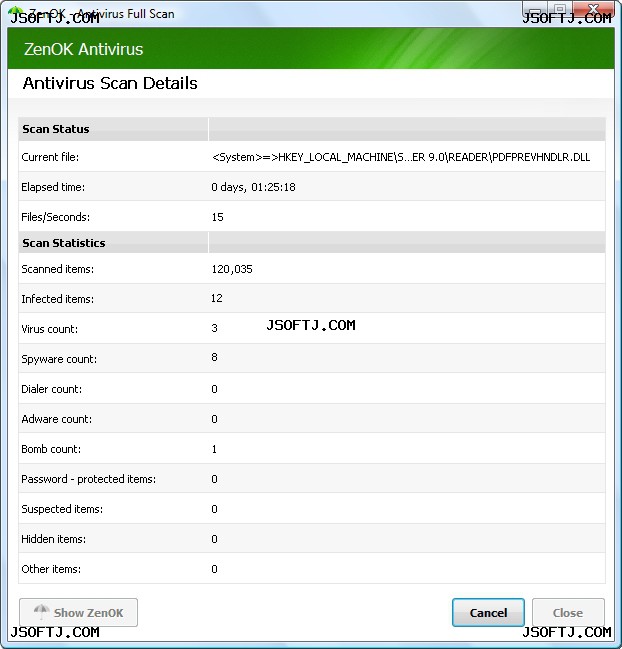
Task: Click the password-protected items value 0
Action: click(x=214, y=479)
